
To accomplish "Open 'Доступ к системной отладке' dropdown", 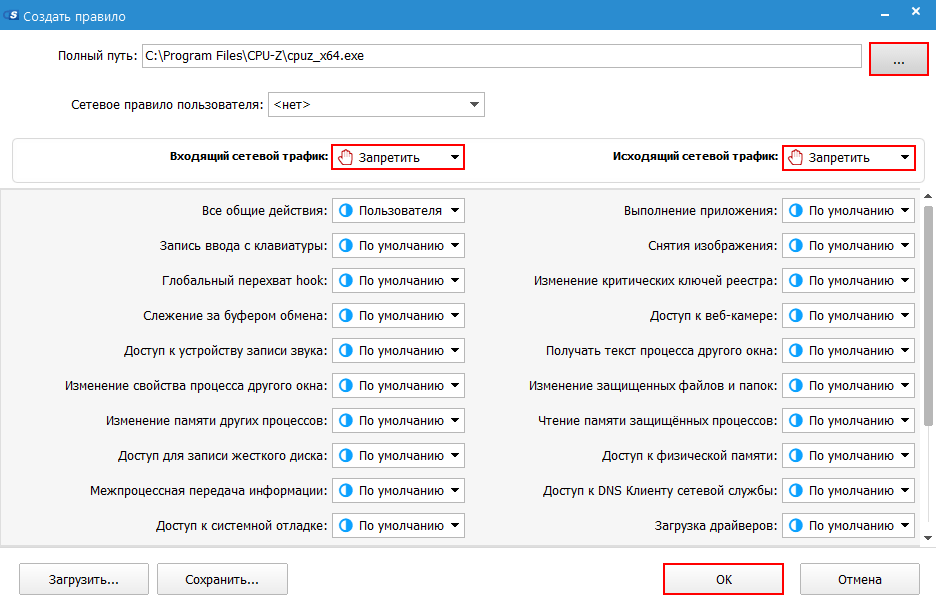I will point(398,526).
